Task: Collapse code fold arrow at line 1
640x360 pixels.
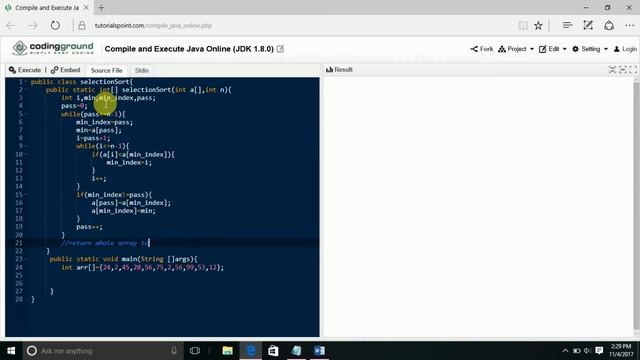Action: (26, 82)
